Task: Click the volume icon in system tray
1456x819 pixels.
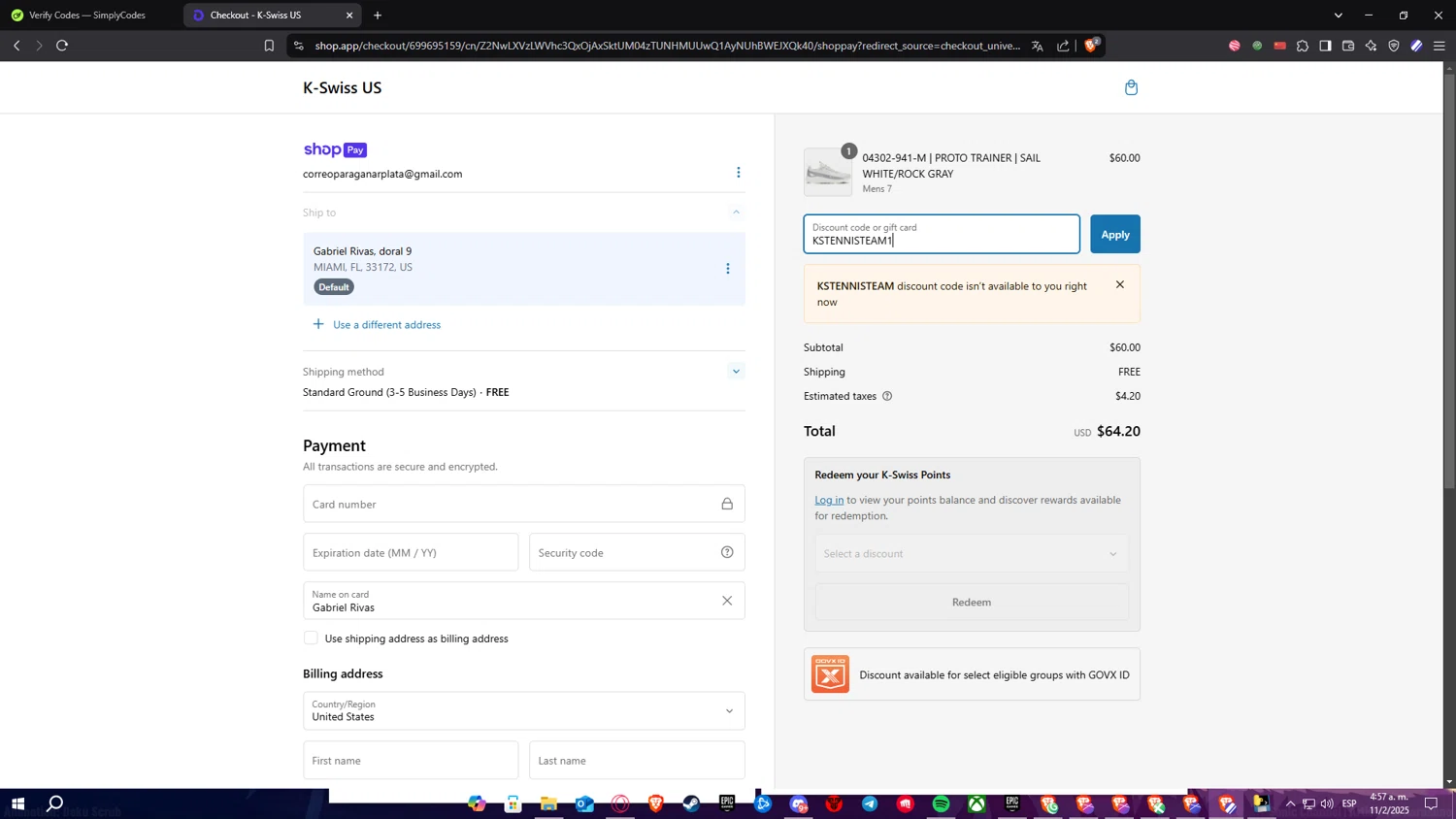Action: 1327,804
